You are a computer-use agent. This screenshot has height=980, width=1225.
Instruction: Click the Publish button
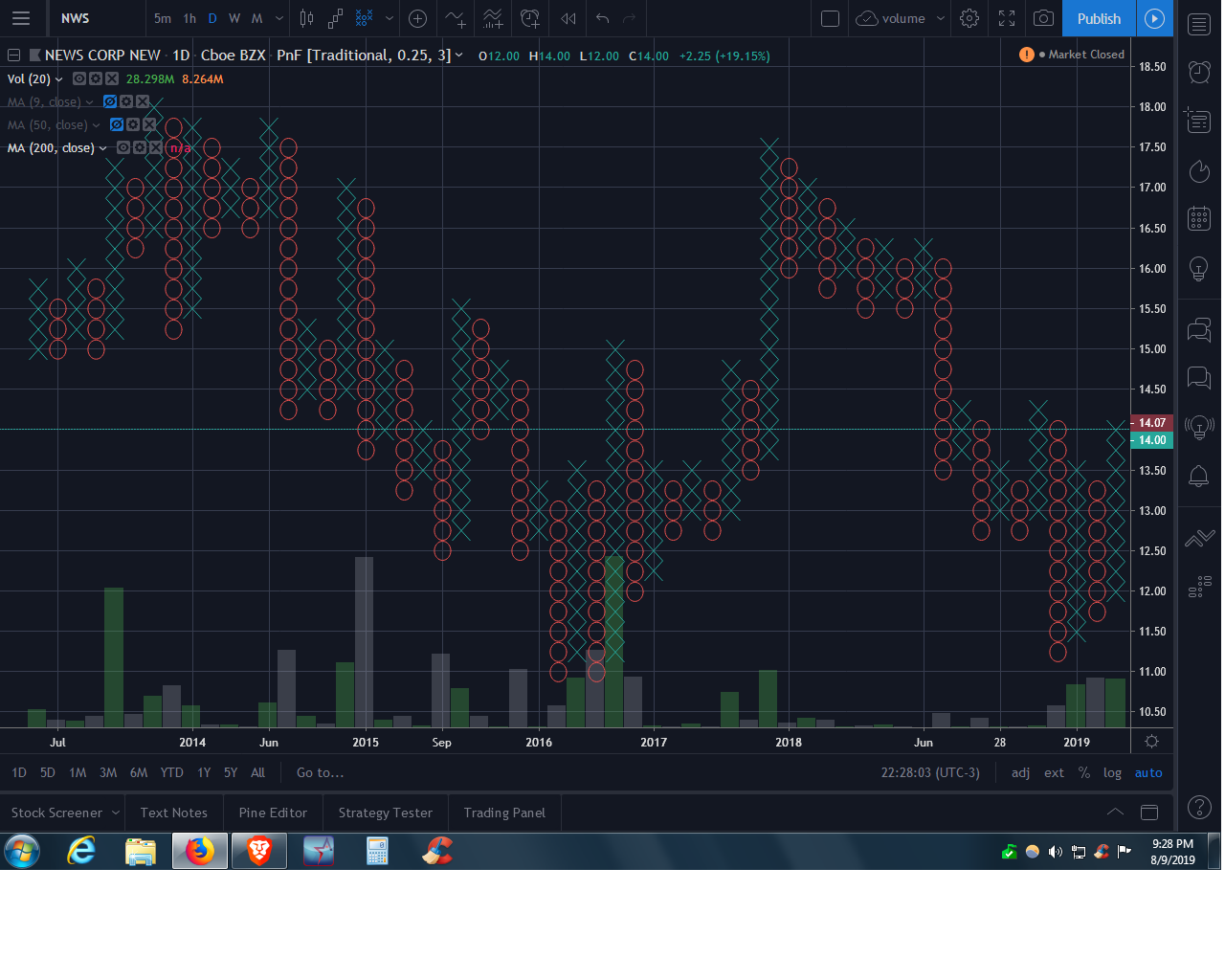[x=1099, y=18]
